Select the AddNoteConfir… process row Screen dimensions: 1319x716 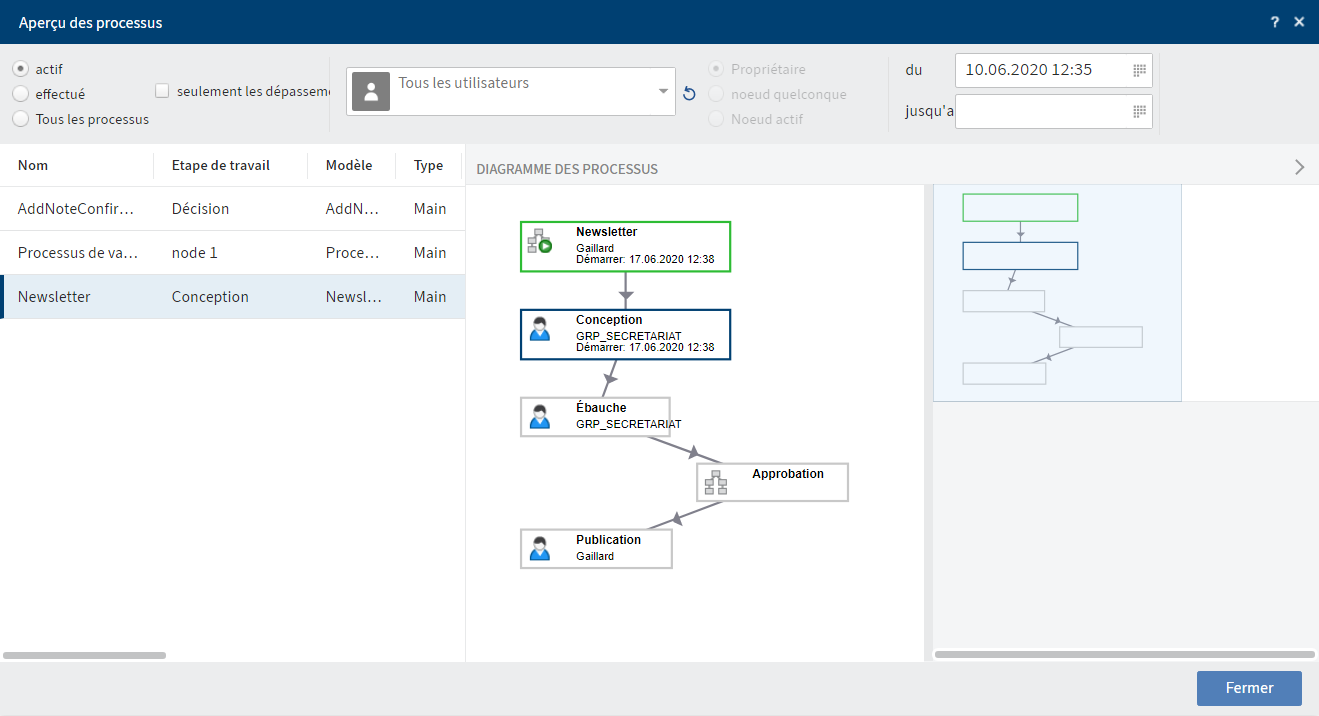232,209
